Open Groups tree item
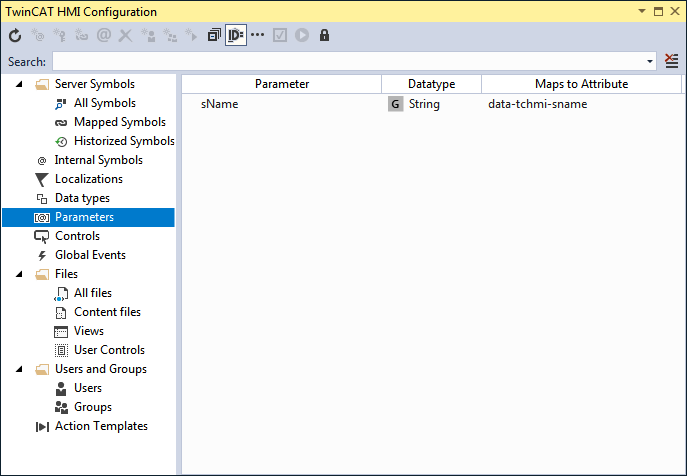This screenshot has height=476, width=687. pyautogui.click(x=92, y=407)
